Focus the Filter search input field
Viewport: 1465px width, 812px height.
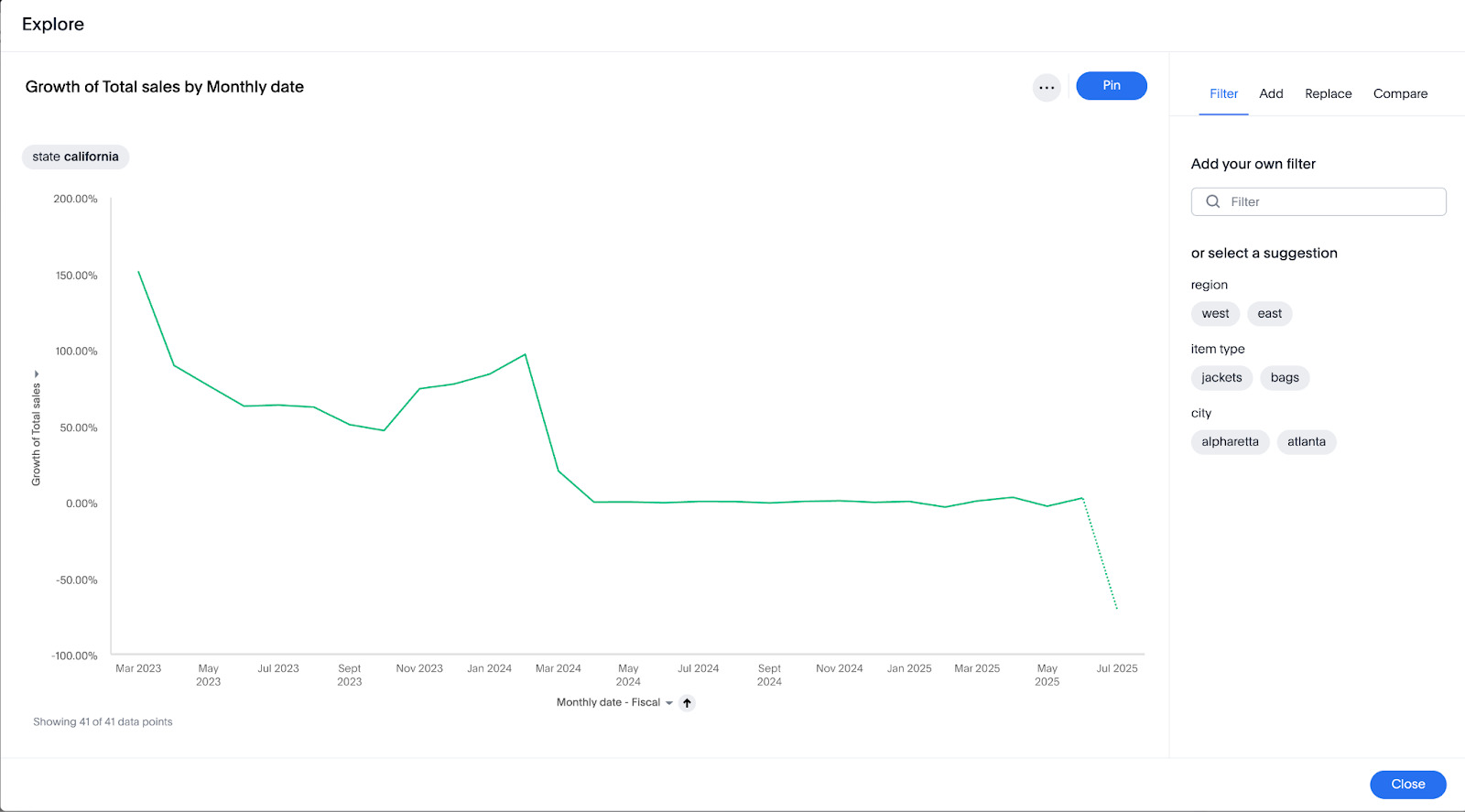pyautogui.click(x=1318, y=201)
